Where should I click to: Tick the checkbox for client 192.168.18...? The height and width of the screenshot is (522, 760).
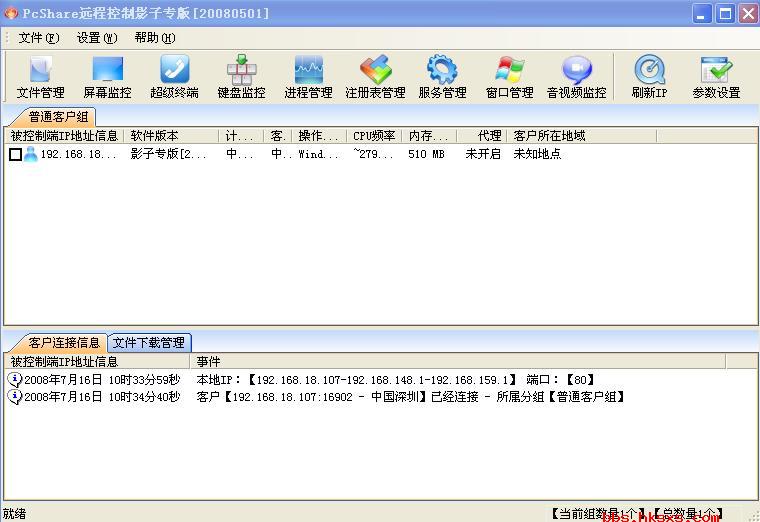click(x=15, y=154)
